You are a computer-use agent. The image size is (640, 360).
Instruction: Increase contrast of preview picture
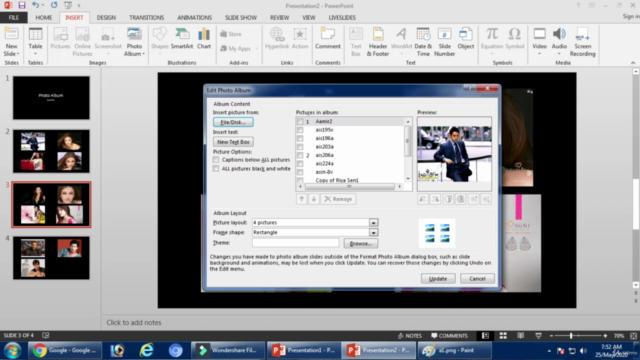[x=448, y=199]
